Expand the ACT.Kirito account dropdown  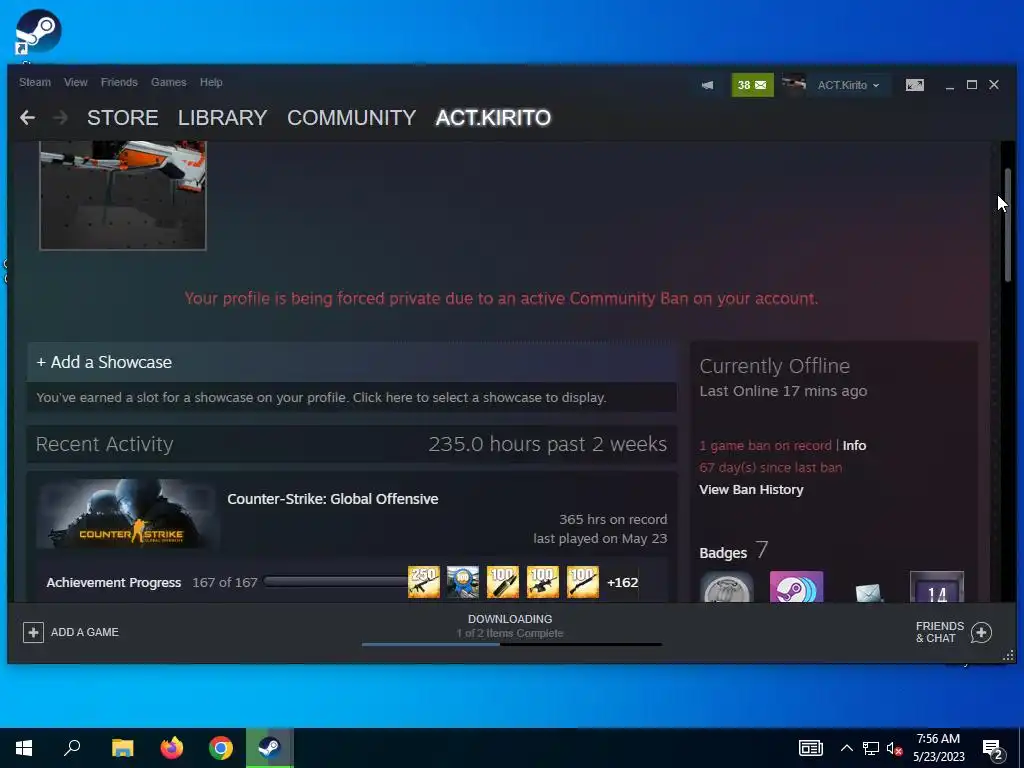(x=848, y=85)
